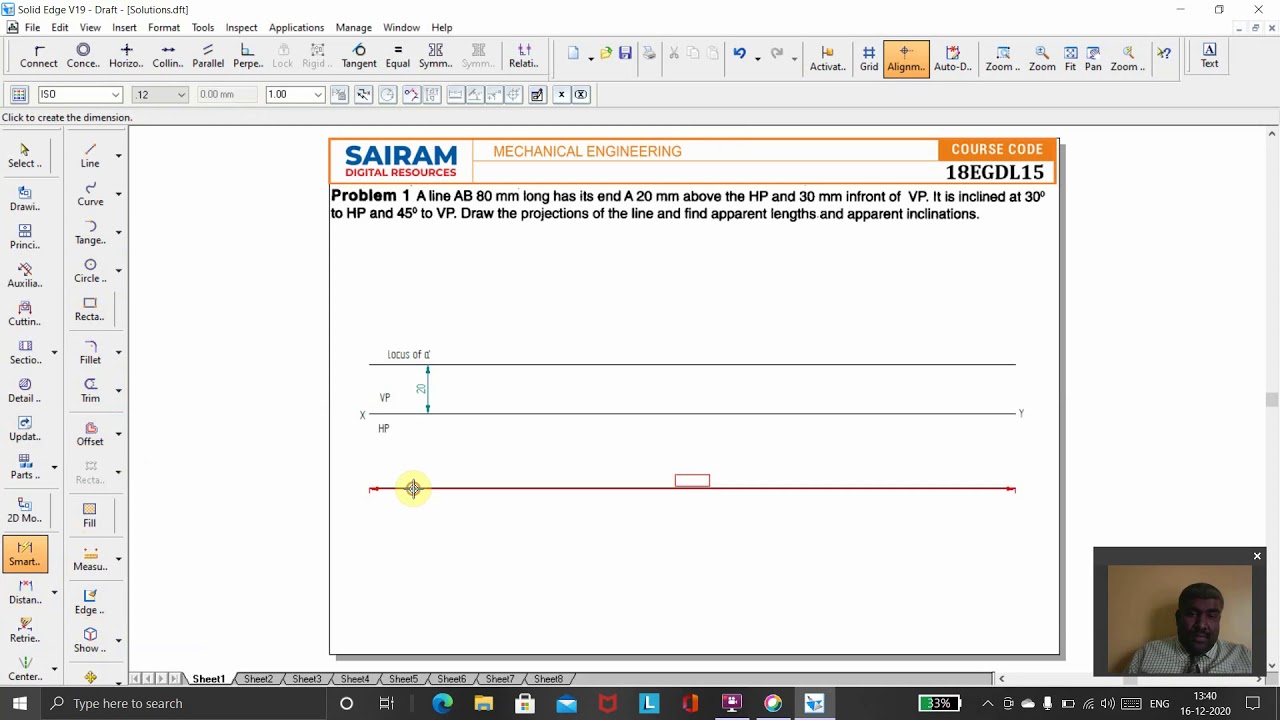
Task: Select the Principal View tool
Action: click(25, 236)
